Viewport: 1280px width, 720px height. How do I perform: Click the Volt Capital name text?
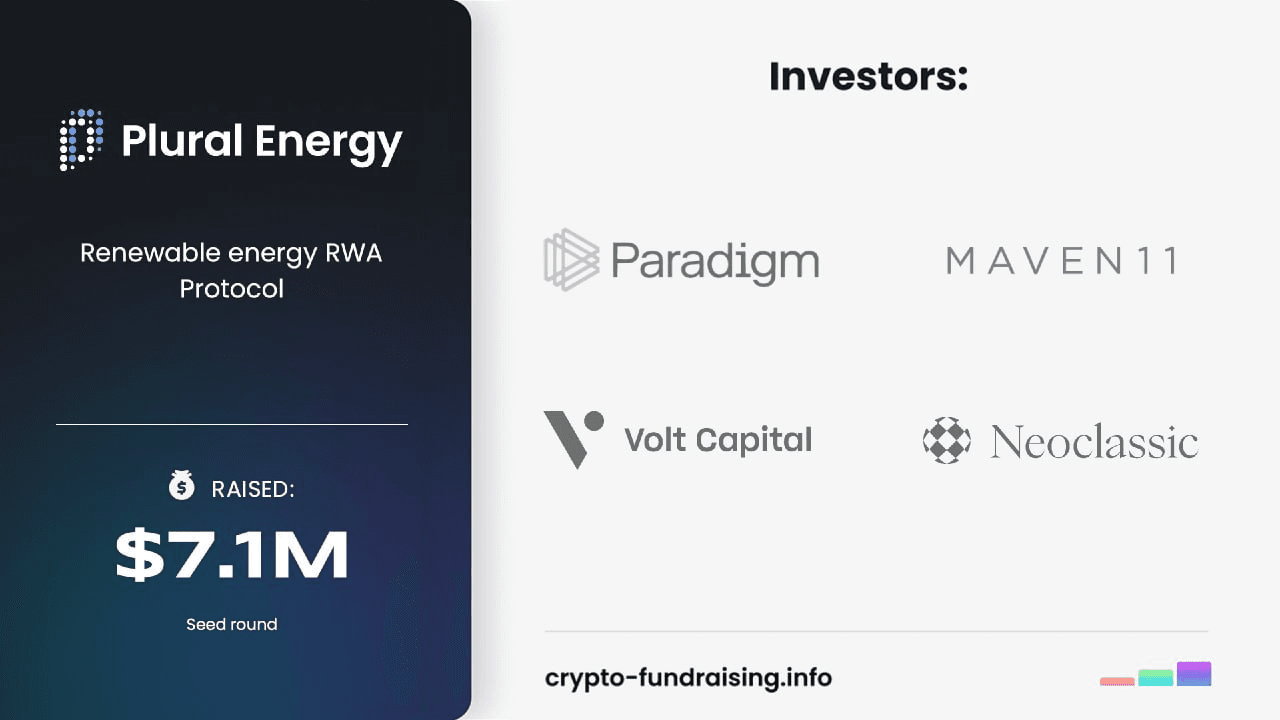(718, 440)
